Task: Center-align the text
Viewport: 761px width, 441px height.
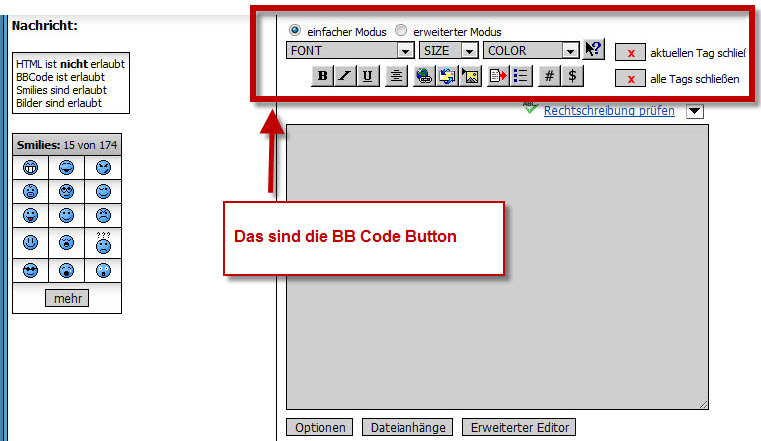Action: pyautogui.click(x=396, y=76)
